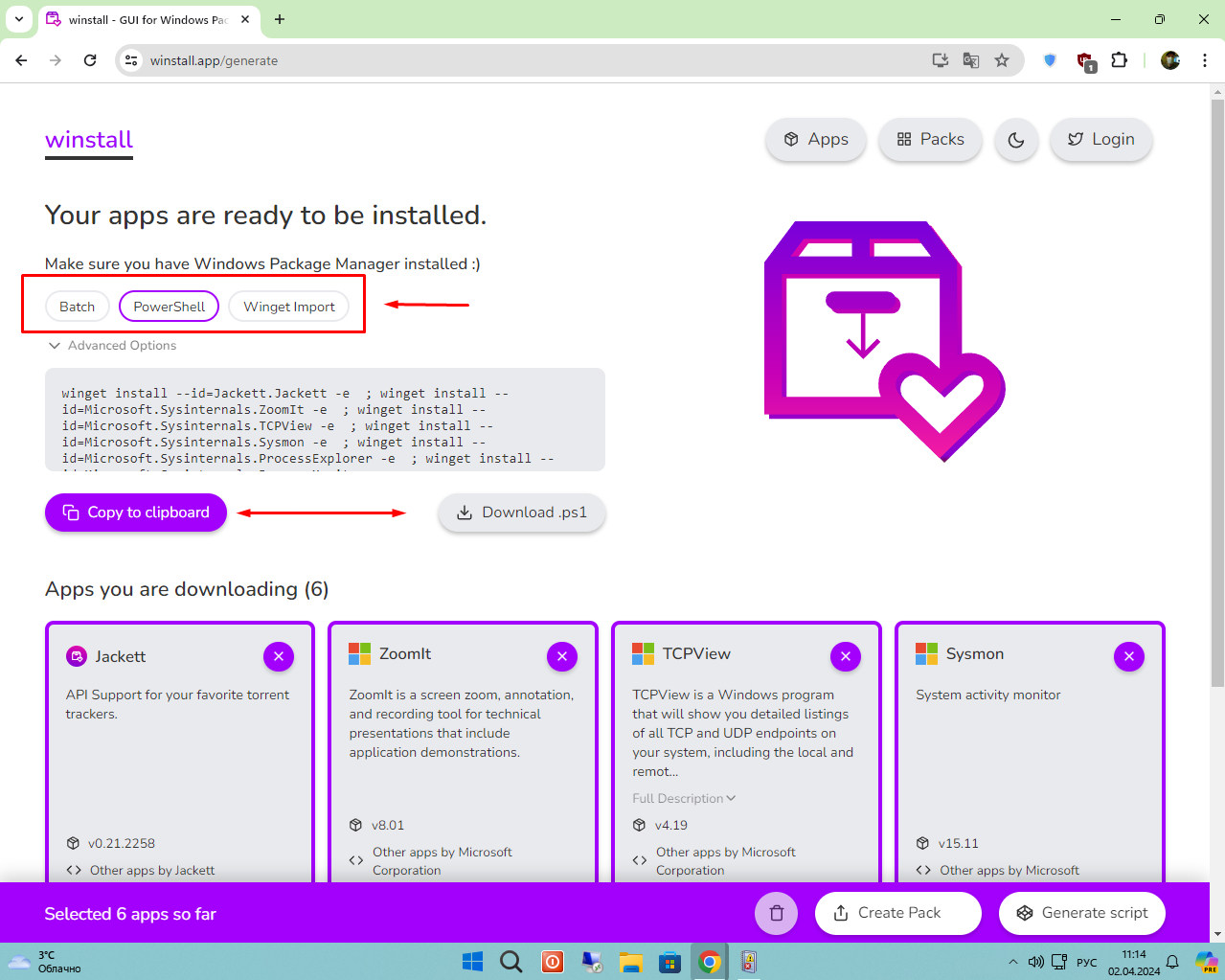Click the ZoomIt Microsoft logo icon
Viewport: 1225px width, 980px height.
[360, 654]
